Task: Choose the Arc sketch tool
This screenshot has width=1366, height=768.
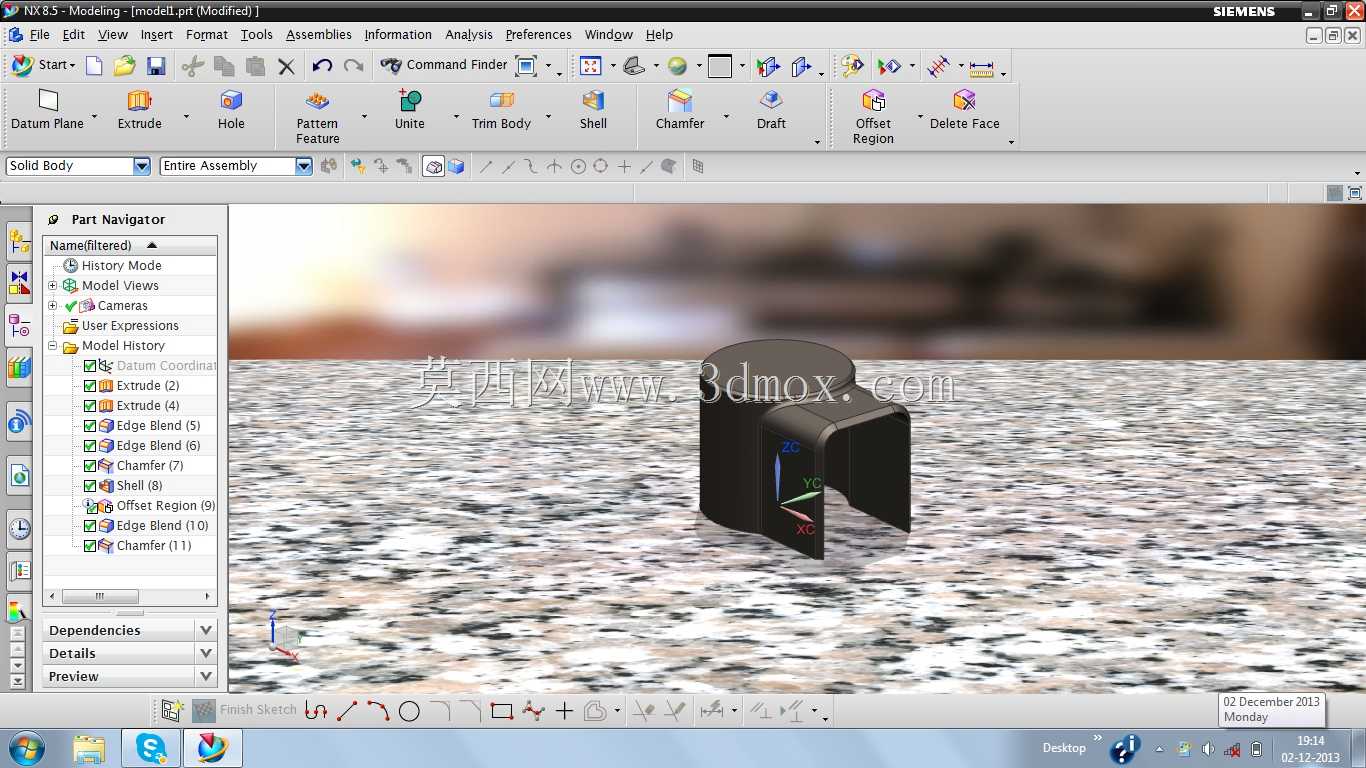Action: click(378, 711)
